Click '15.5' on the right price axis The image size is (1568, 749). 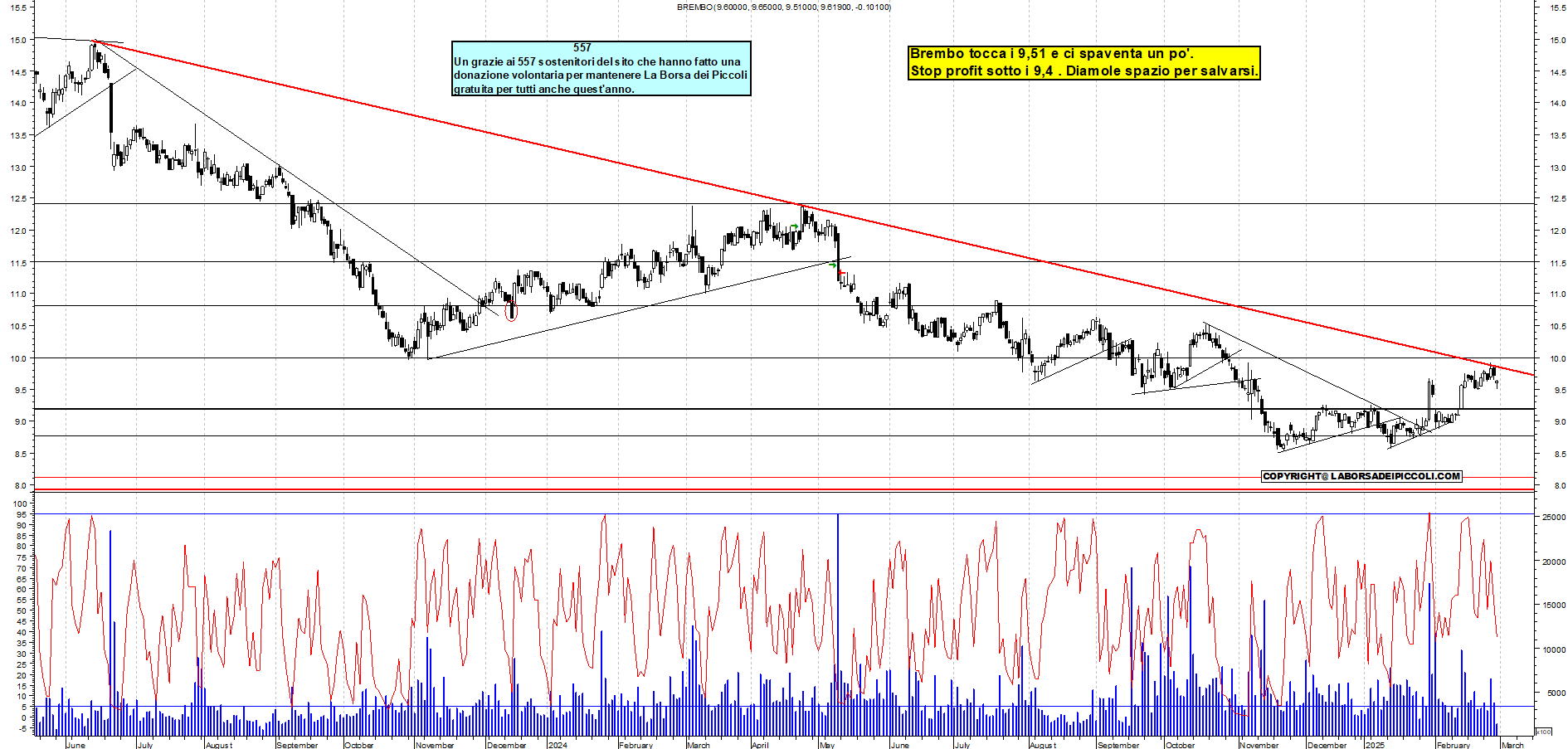[1557, 7]
